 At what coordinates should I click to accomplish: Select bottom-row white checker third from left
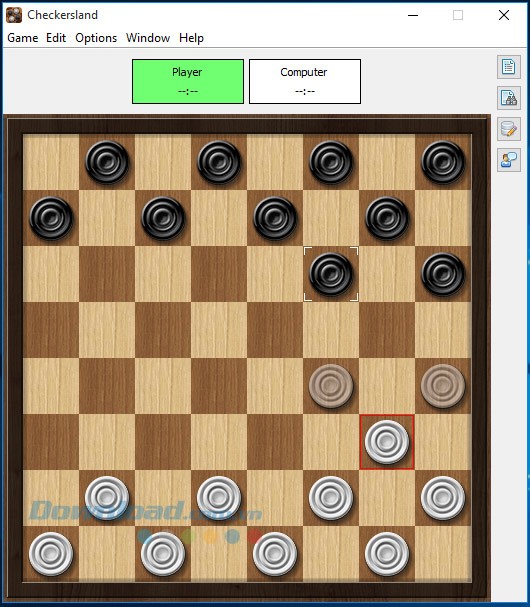(275, 554)
